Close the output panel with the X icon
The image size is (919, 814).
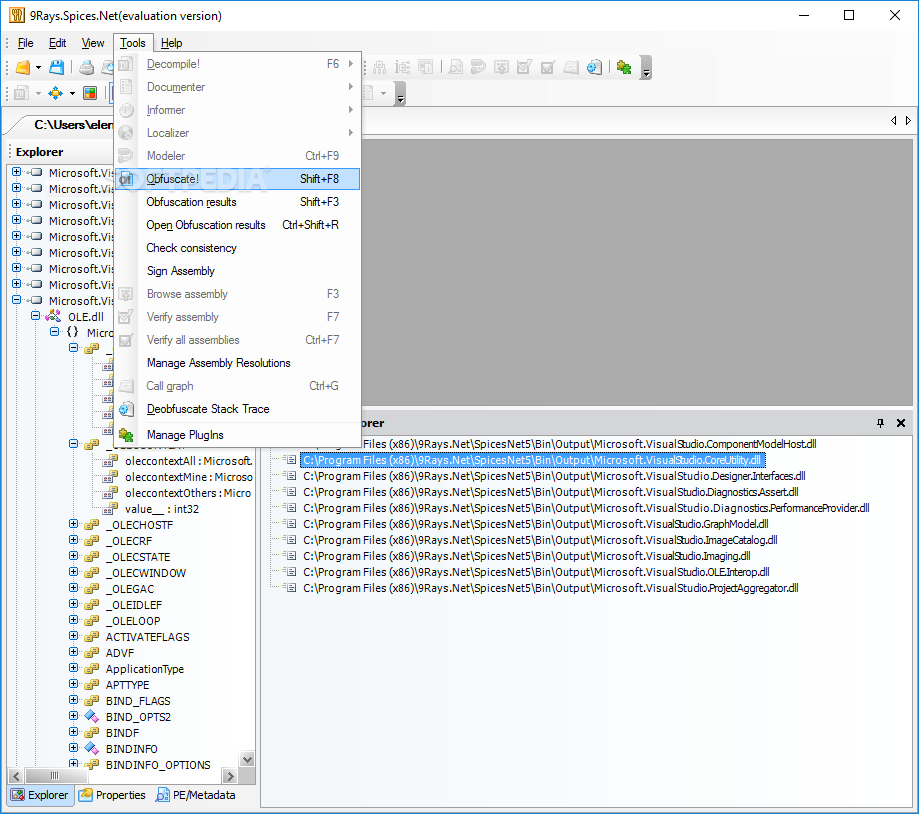tap(901, 423)
